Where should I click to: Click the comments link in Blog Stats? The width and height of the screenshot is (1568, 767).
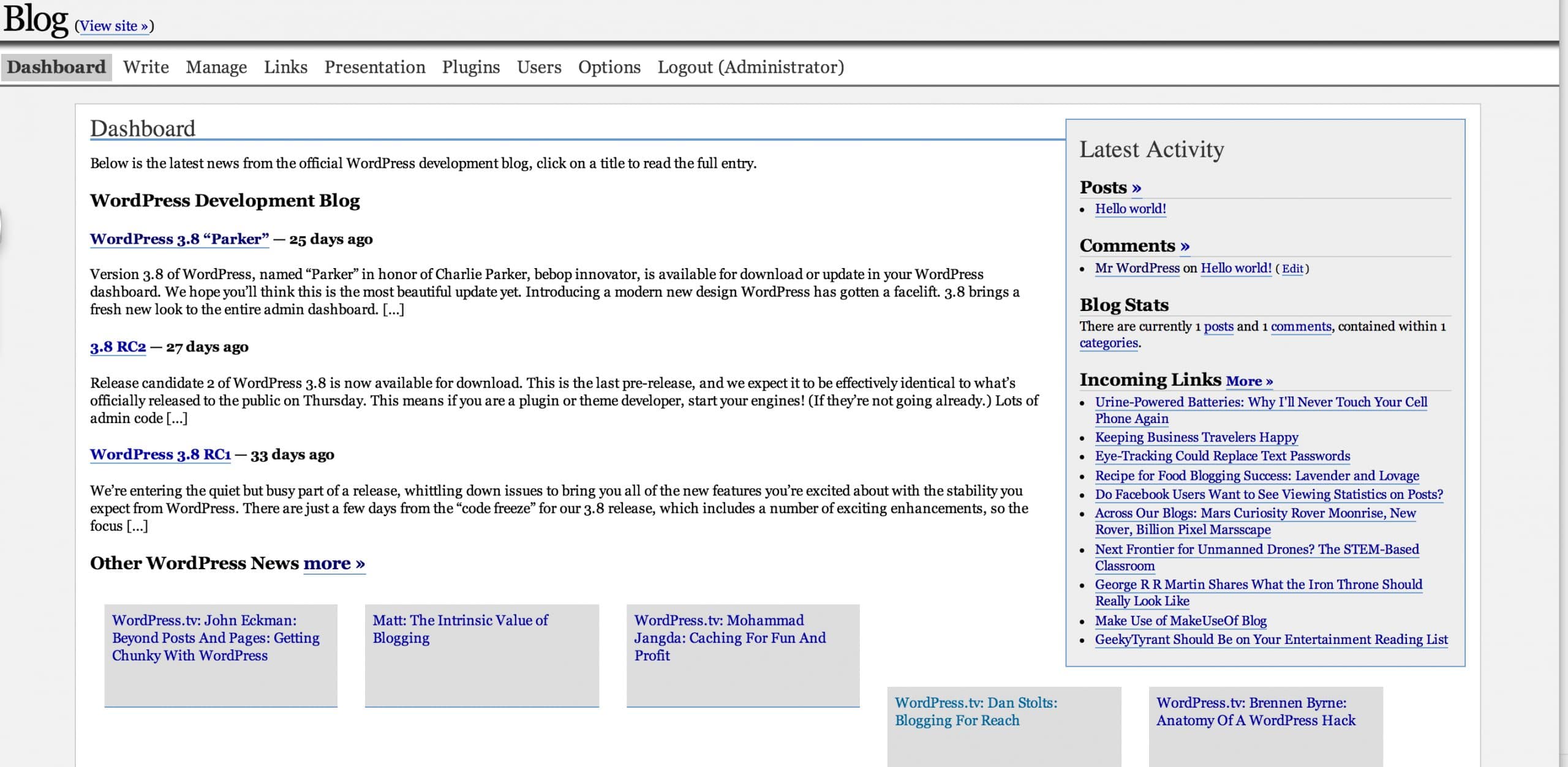pyautogui.click(x=1301, y=326)
